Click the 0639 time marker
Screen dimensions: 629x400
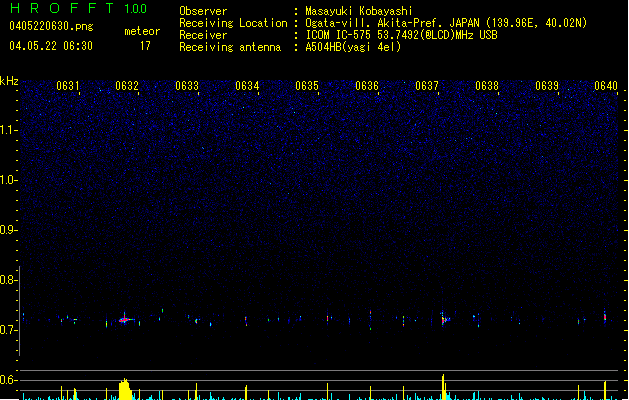547,86
